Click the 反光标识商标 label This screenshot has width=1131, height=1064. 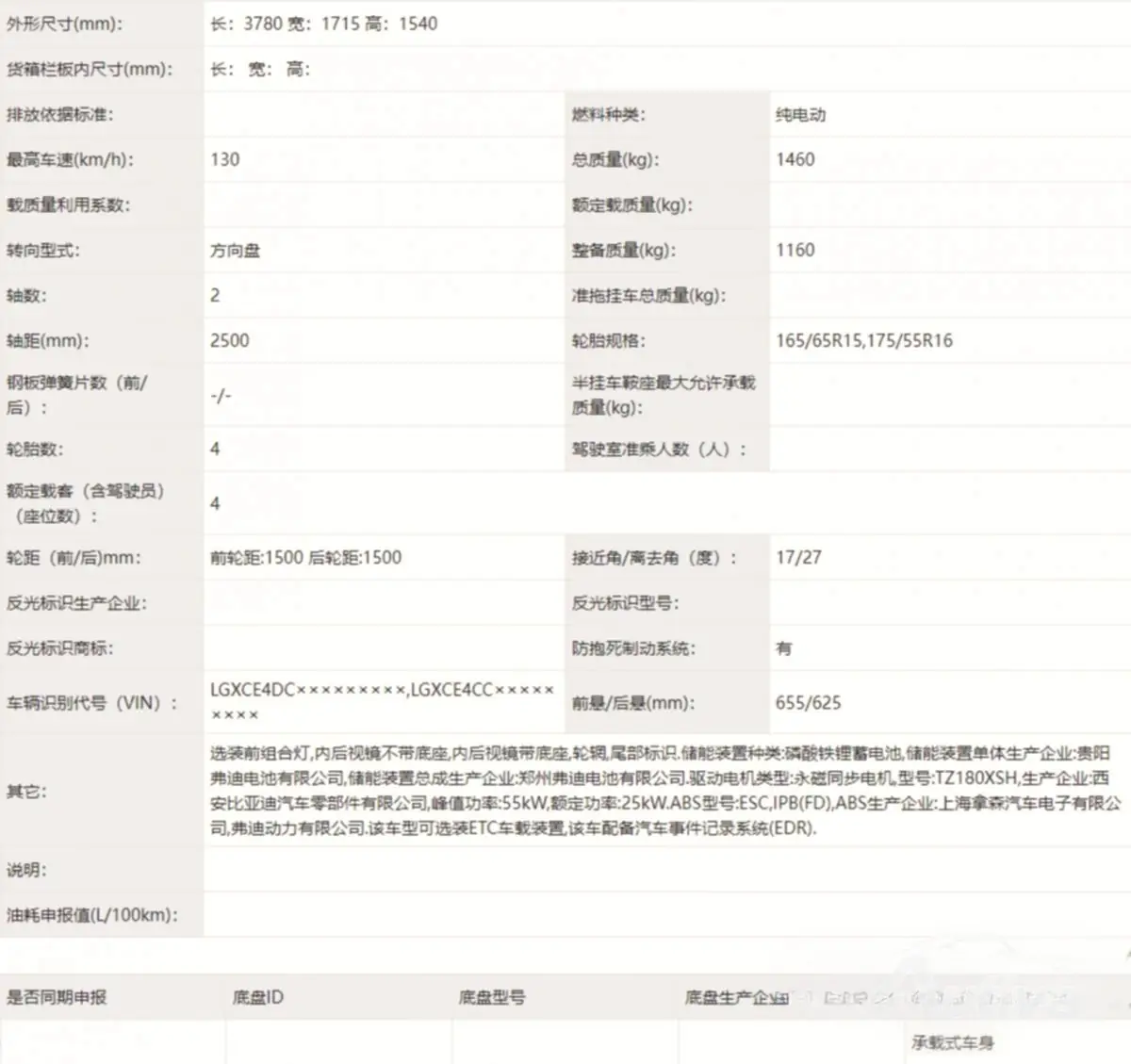point(59,647)
